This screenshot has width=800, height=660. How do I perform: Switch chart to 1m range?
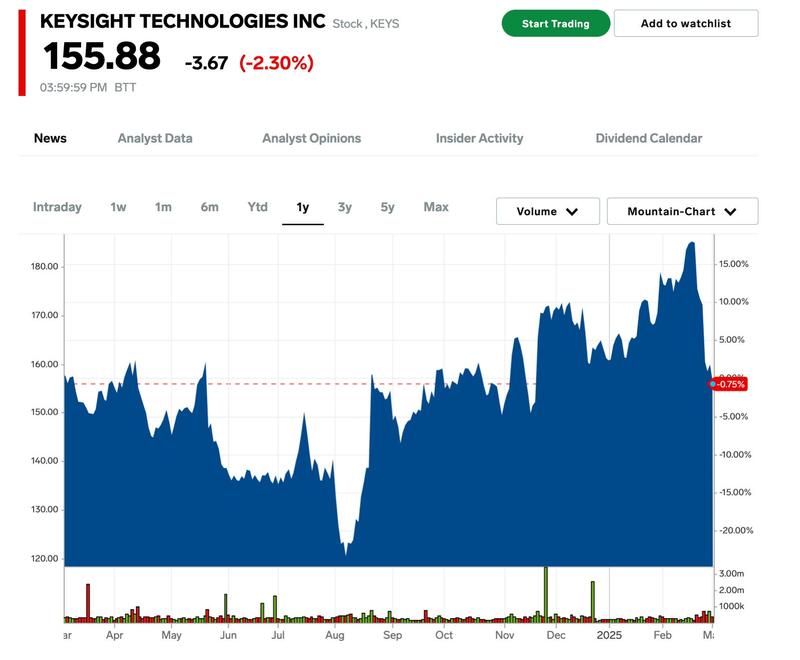coord(163,207)
